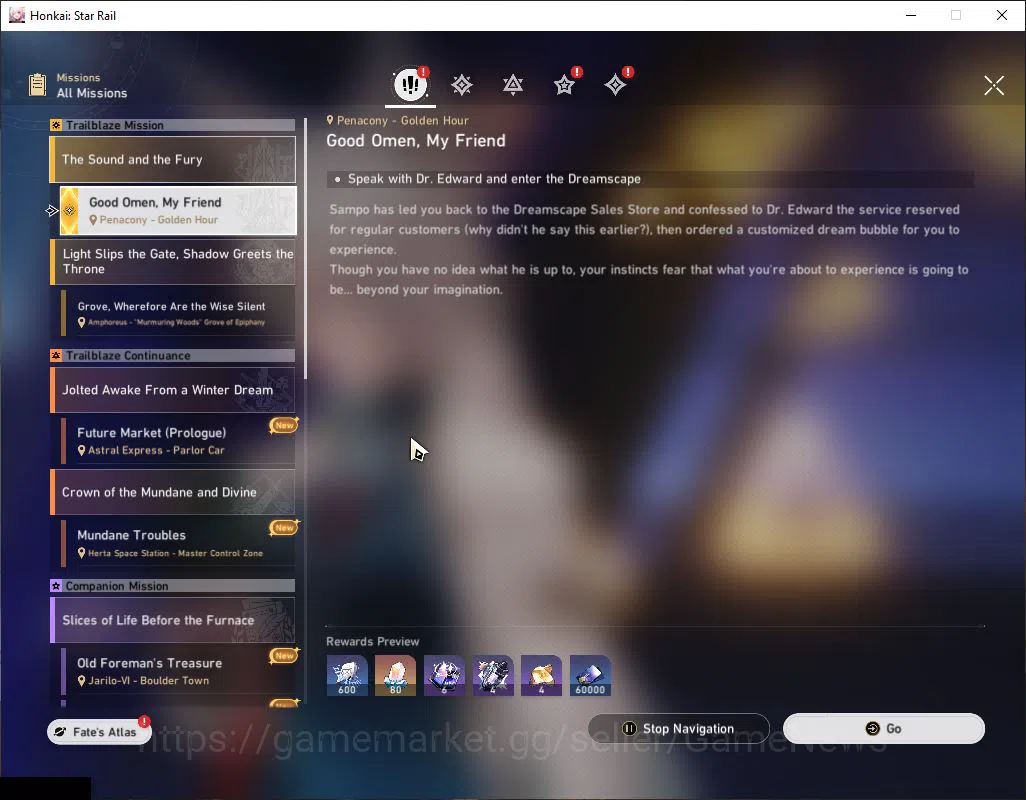This screenshot has height=800, width=1026.
Task: Select Future Market (Prologue) mission
Action: click(178, 441)
